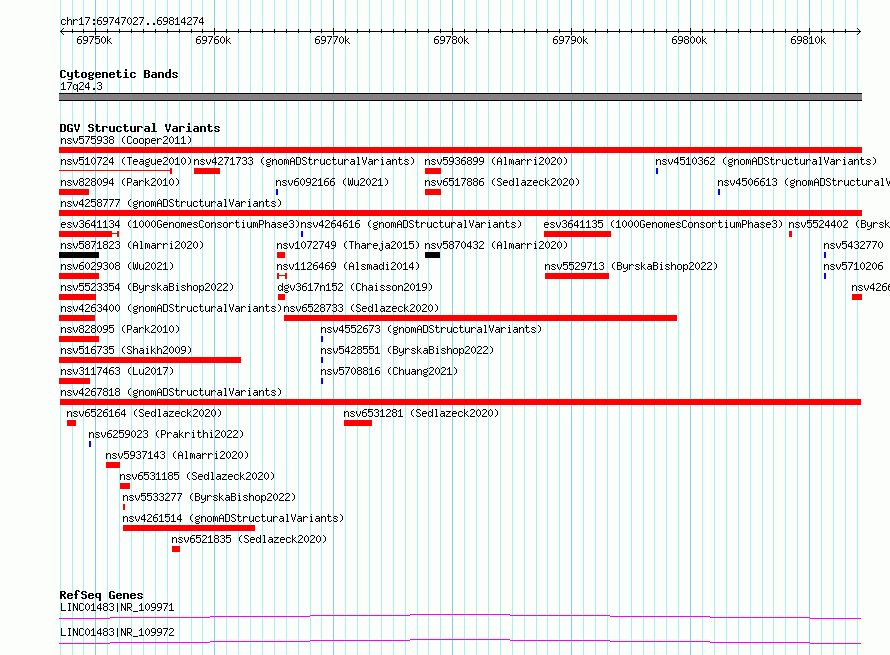
Task: Click the 69780k ruler position label
Action: (x=451, y=40)
